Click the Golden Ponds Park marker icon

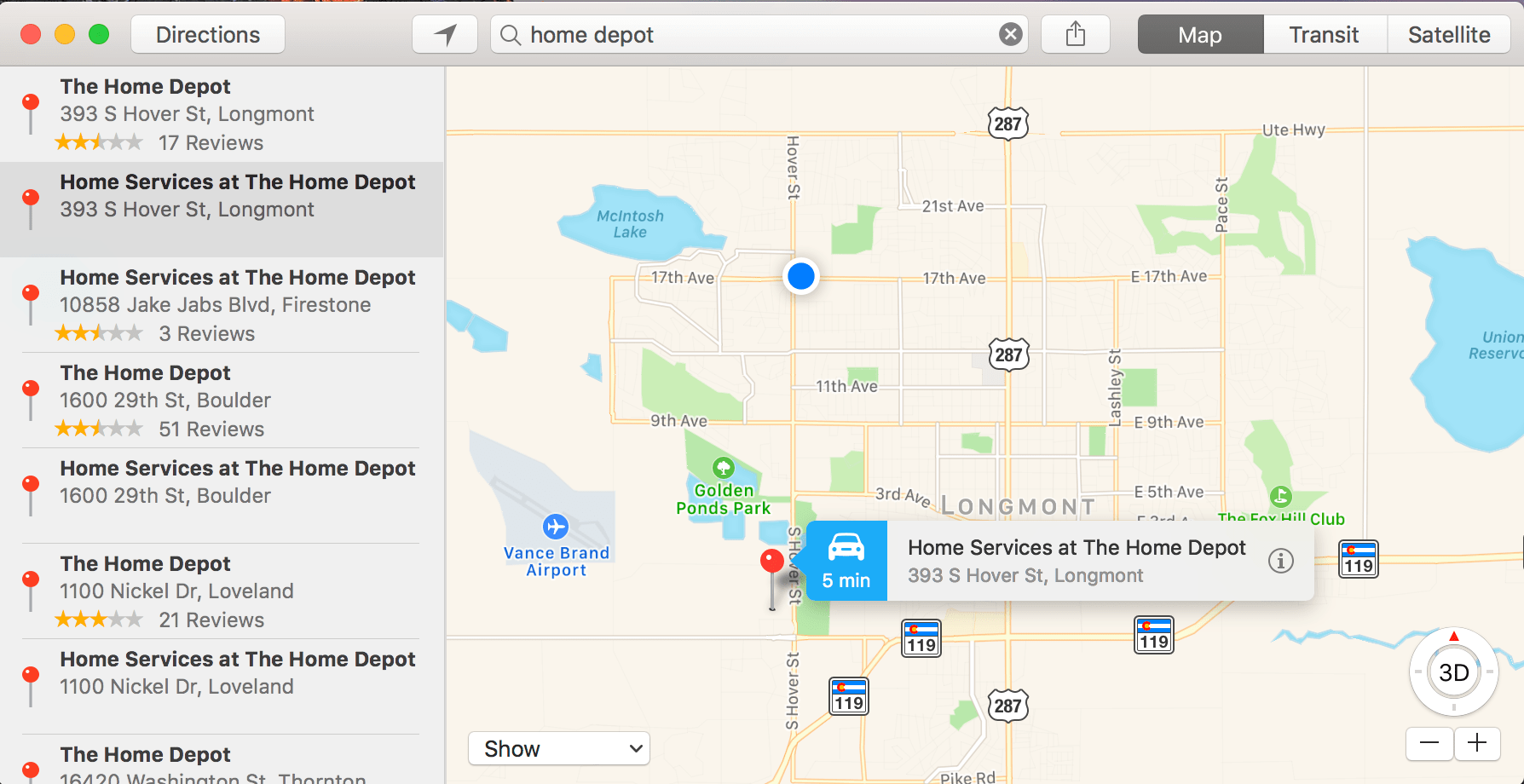point(724,467)
